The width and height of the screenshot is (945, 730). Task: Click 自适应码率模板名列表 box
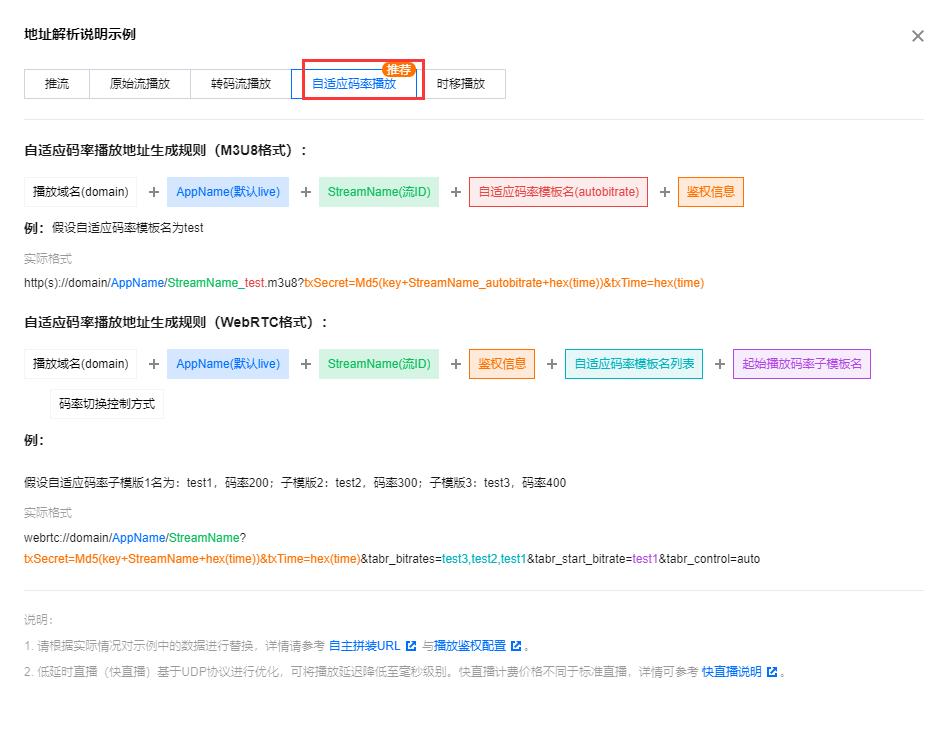pyautogui.click(x=634, y=363)
